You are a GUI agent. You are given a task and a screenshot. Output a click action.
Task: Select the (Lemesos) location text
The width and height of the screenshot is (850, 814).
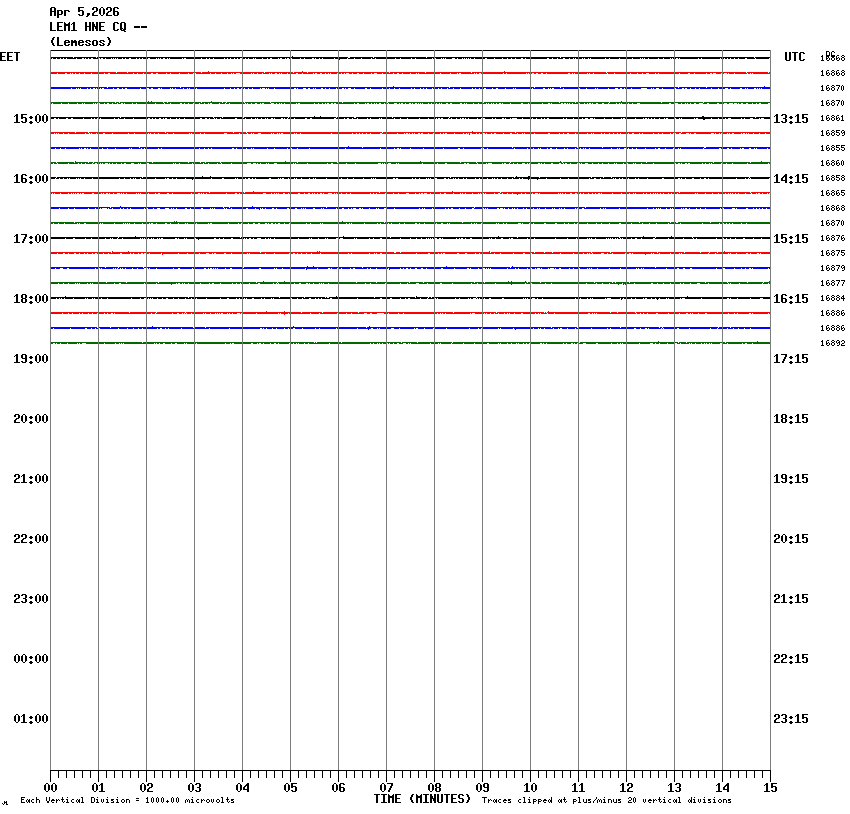click(x=81, y=42)
